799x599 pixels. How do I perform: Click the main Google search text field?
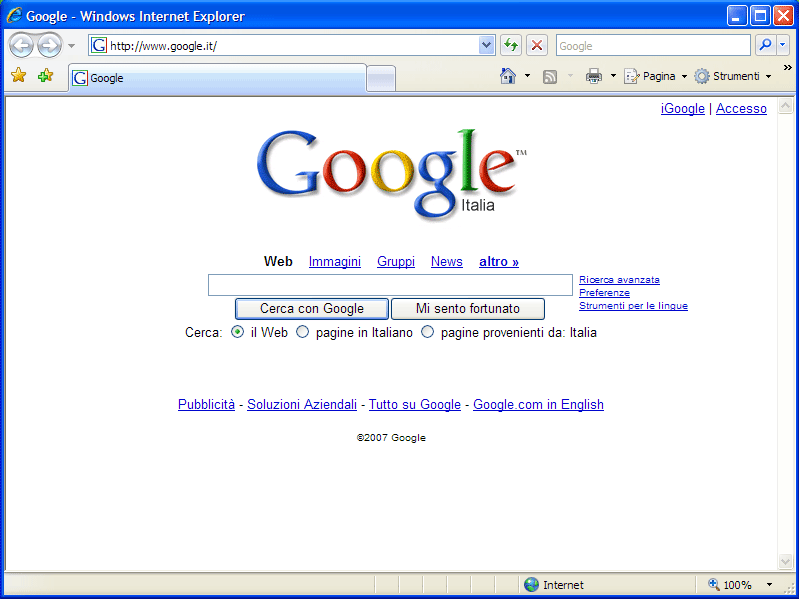(390, 285)
